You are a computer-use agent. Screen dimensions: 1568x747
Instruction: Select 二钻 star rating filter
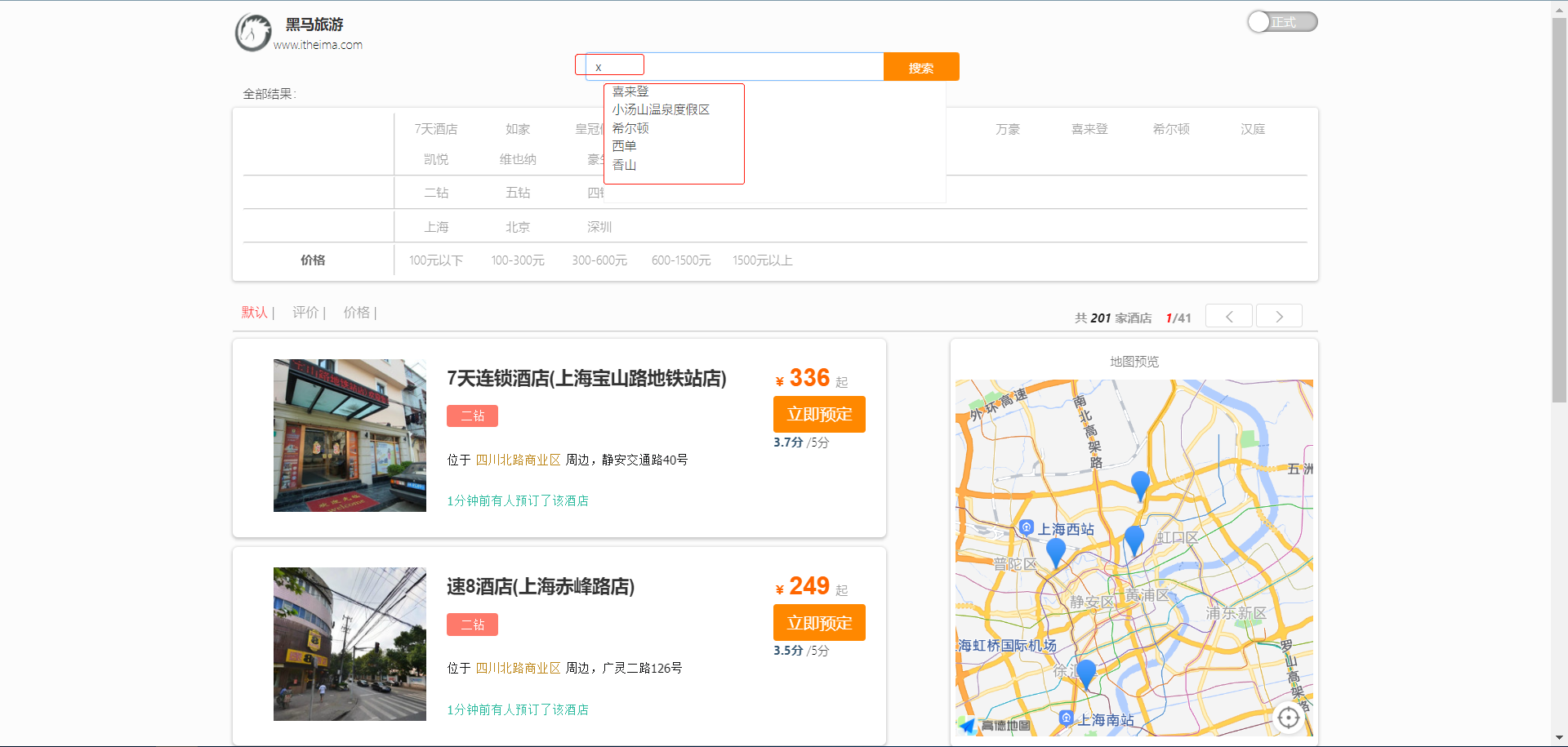tap(436, 193)
